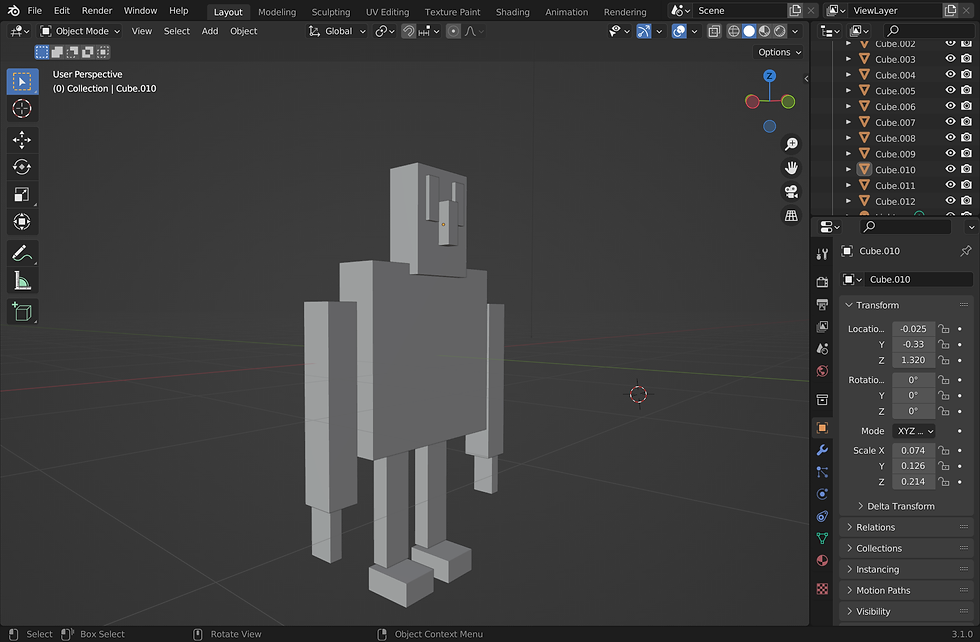Disable rendering for Cube.007 camera icon
Image resolution: width=980 pixels, height=642 pixels.
point(966,122)
